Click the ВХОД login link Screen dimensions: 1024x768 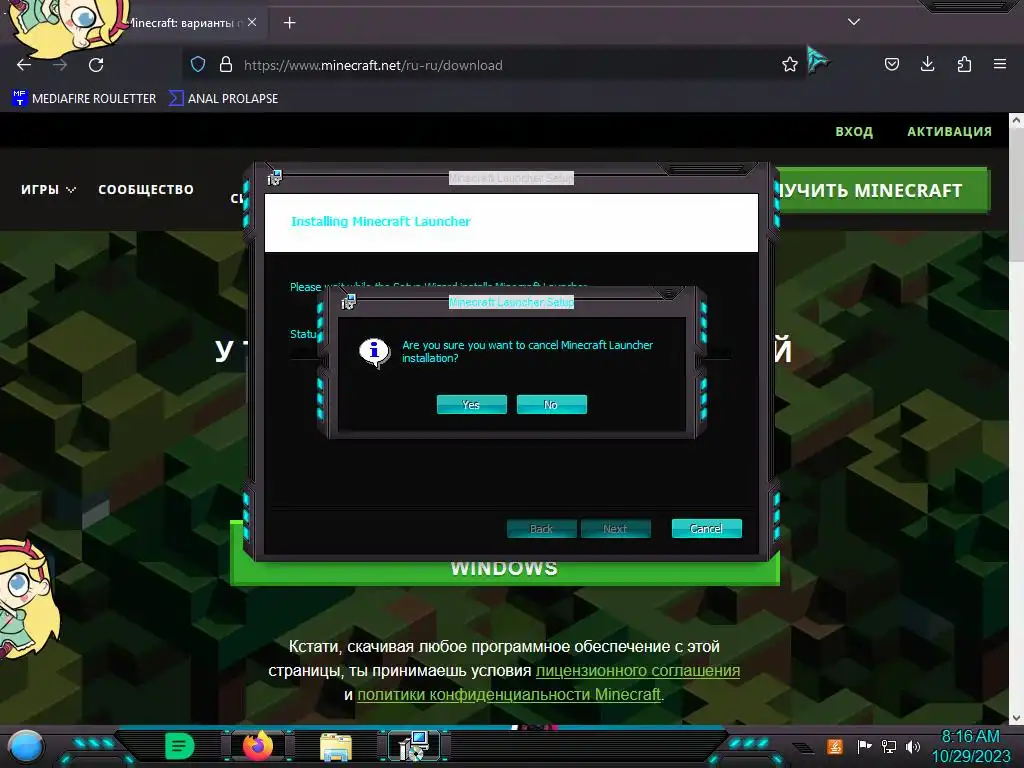tap(854, 131)
